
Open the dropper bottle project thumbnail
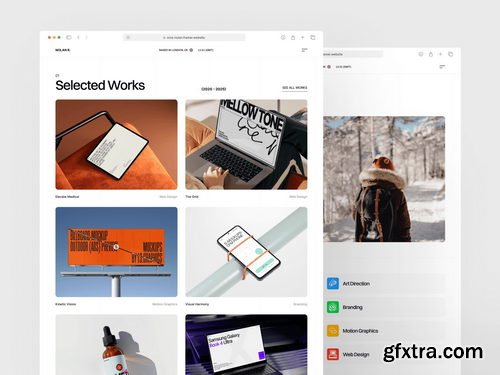[x=116, y=345]
